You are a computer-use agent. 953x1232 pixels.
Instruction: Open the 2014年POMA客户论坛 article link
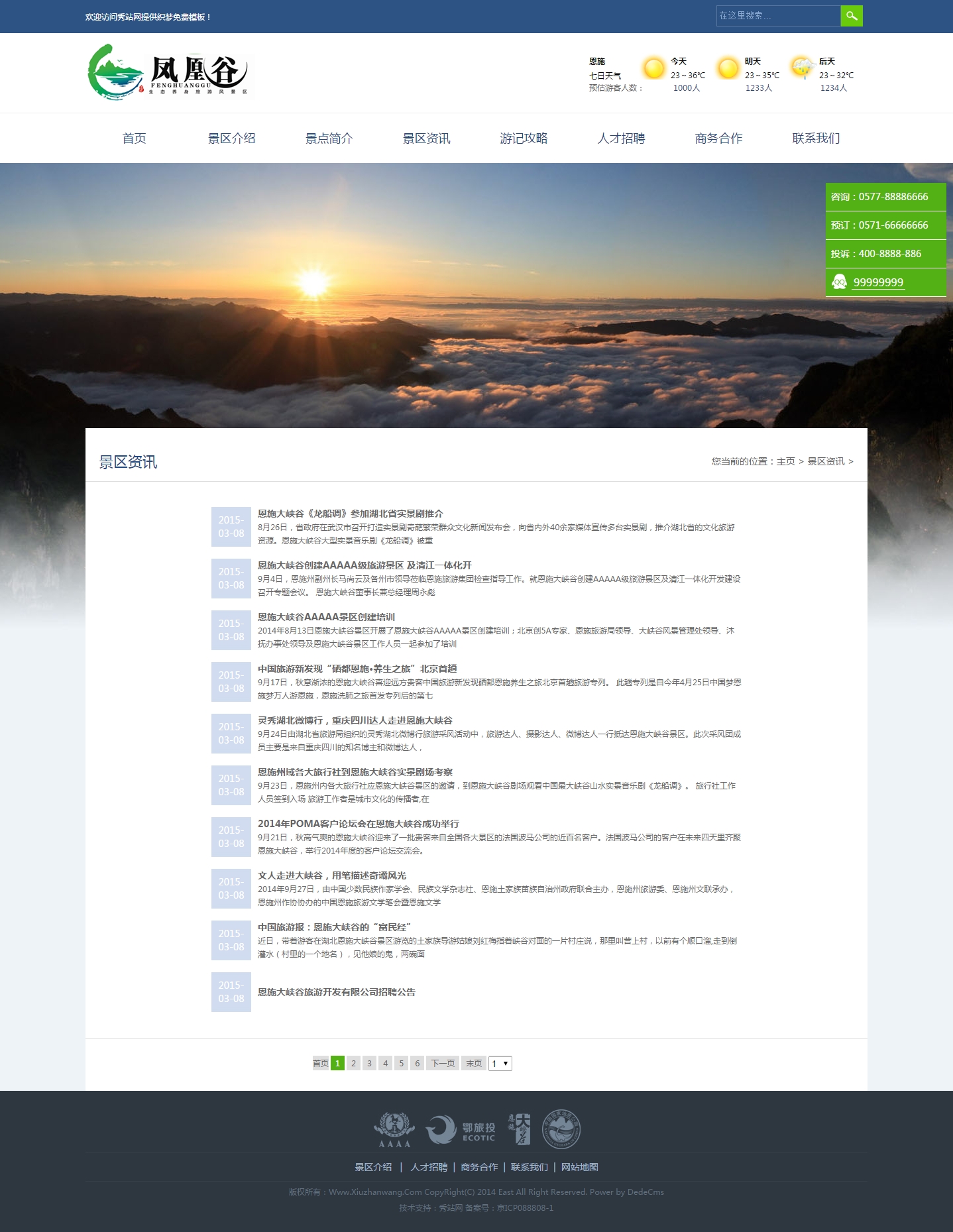tap(358, 824)
